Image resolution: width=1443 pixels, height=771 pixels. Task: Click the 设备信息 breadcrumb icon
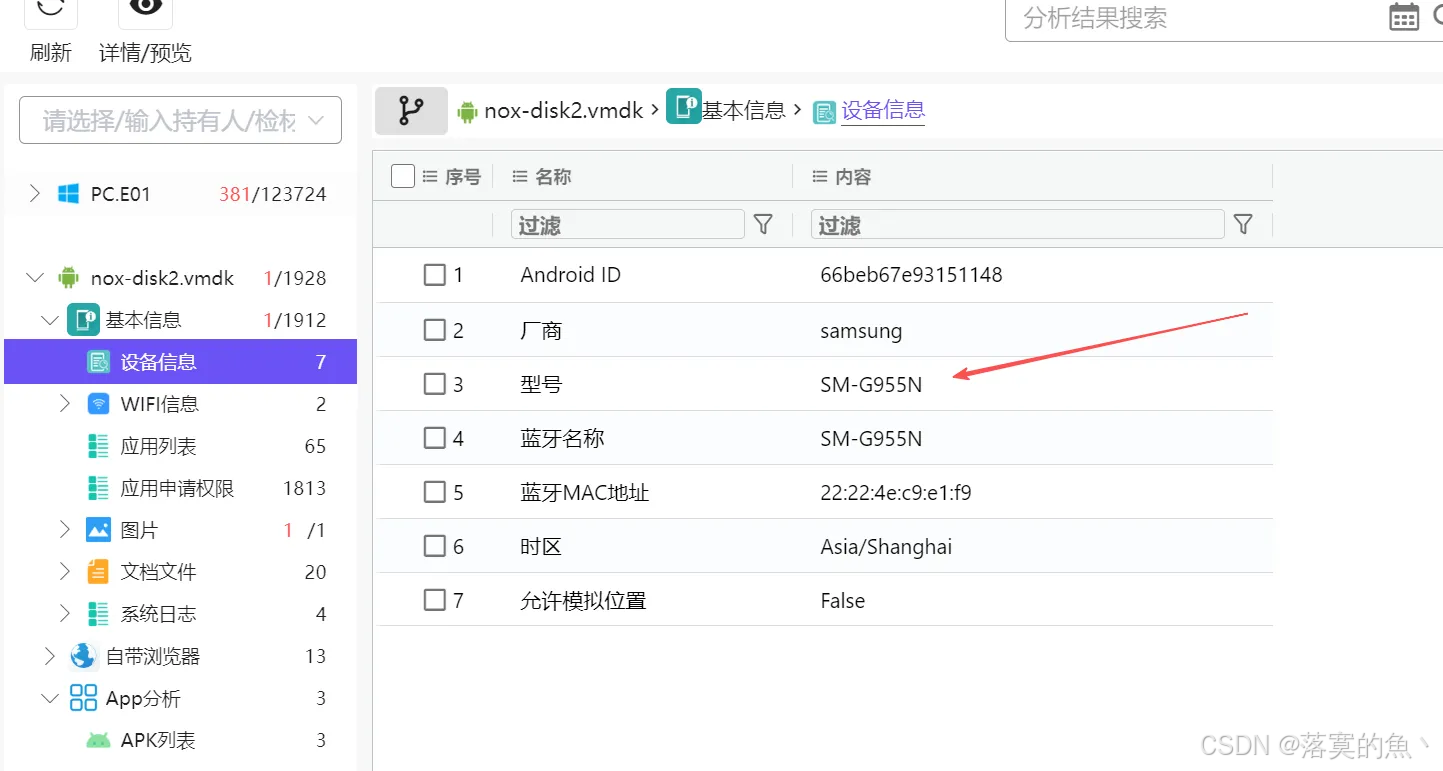tap(824, 112)
